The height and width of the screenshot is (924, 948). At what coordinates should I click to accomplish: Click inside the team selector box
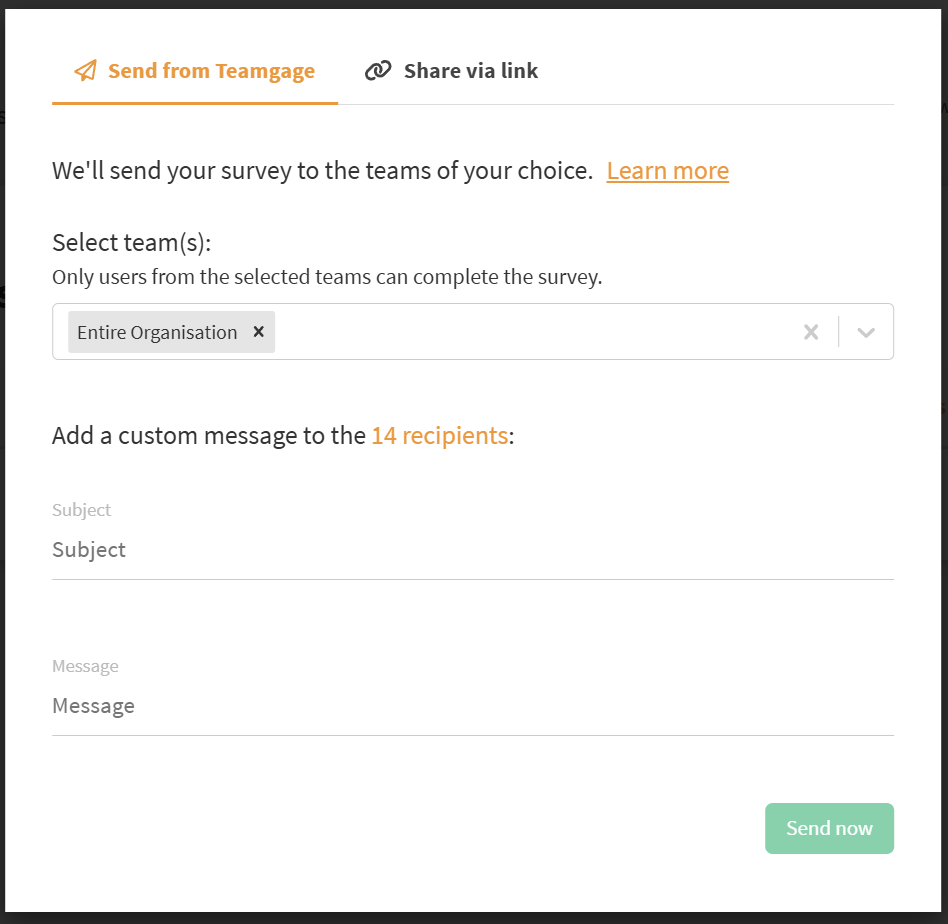[x=530, y=332]
